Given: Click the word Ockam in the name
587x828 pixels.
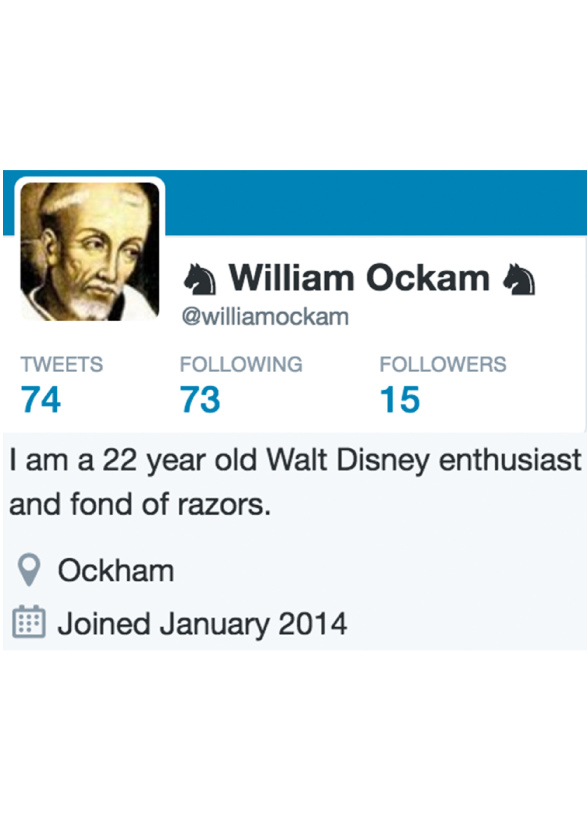Looking at the screenshot, I should coord(428,278).
